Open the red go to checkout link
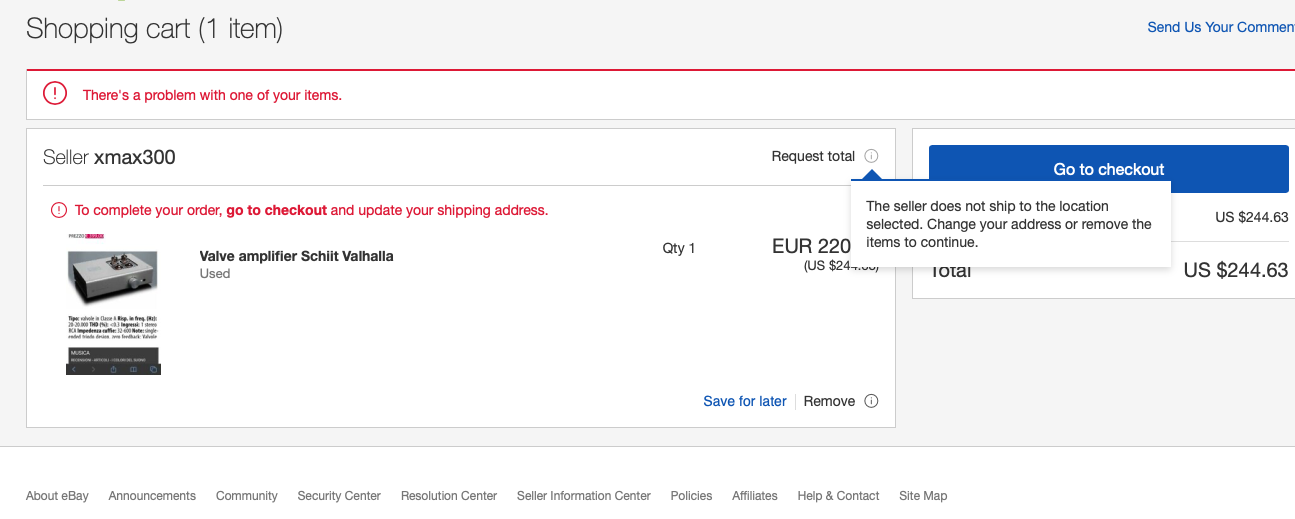This screenshot has height=519, width=1295. pos(276,210)
